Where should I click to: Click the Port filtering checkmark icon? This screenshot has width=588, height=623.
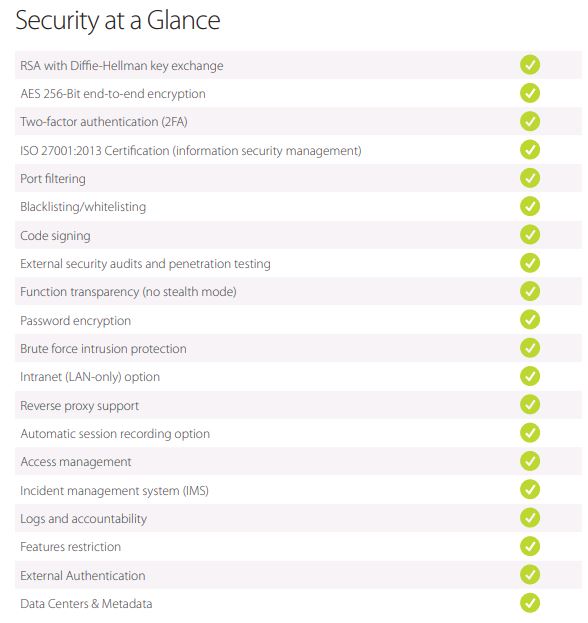(530, 178)
